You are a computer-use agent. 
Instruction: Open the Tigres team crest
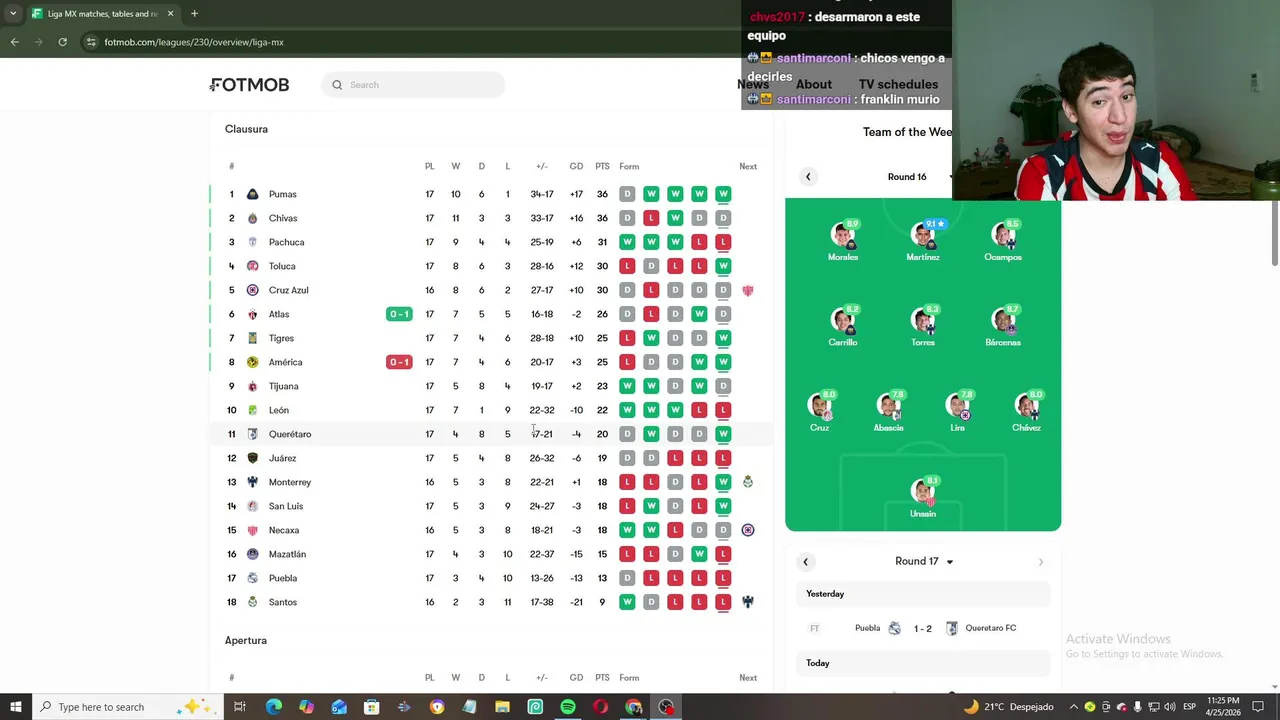[252, 338]
